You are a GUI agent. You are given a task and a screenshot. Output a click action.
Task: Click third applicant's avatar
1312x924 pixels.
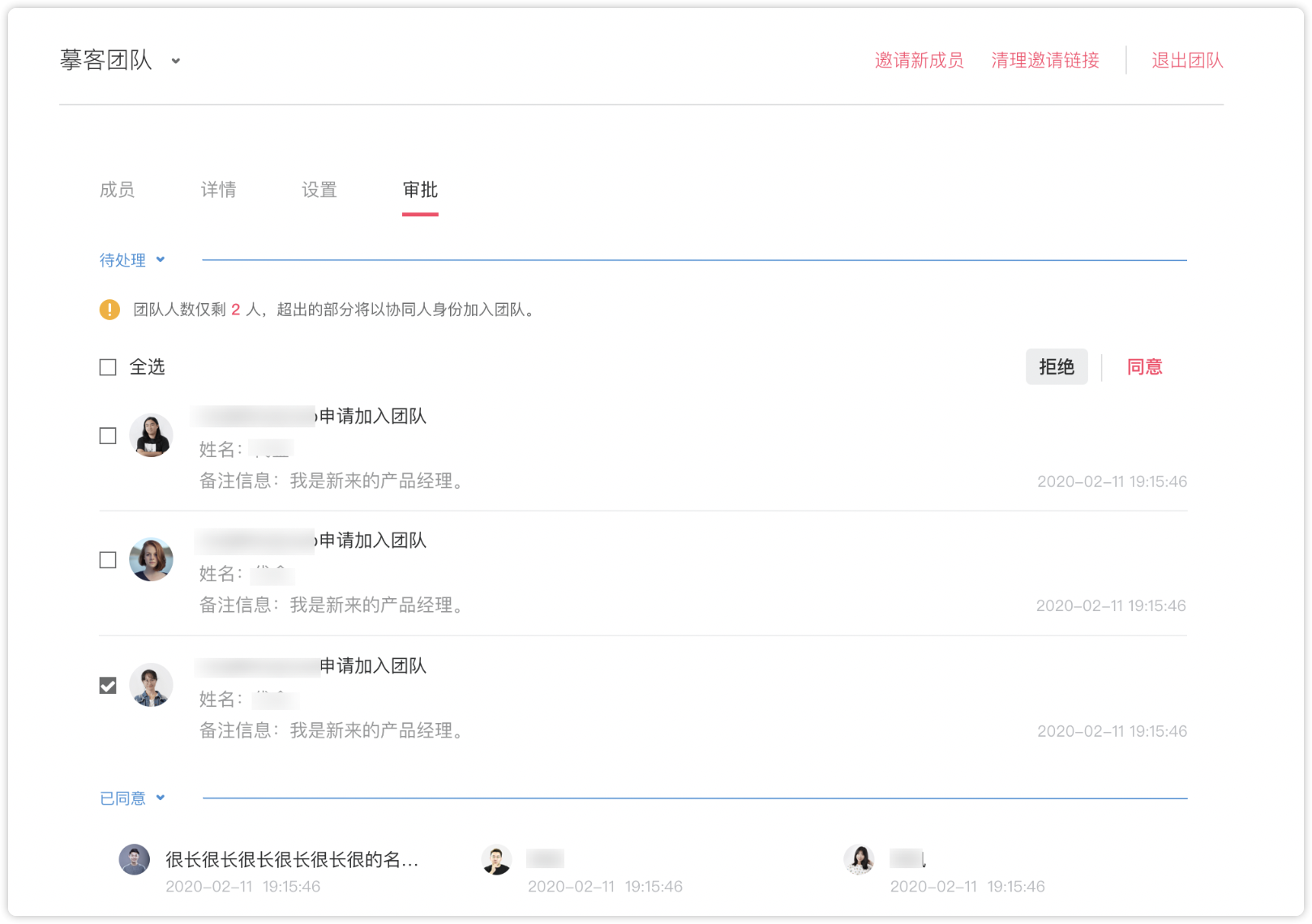(151, 685)
